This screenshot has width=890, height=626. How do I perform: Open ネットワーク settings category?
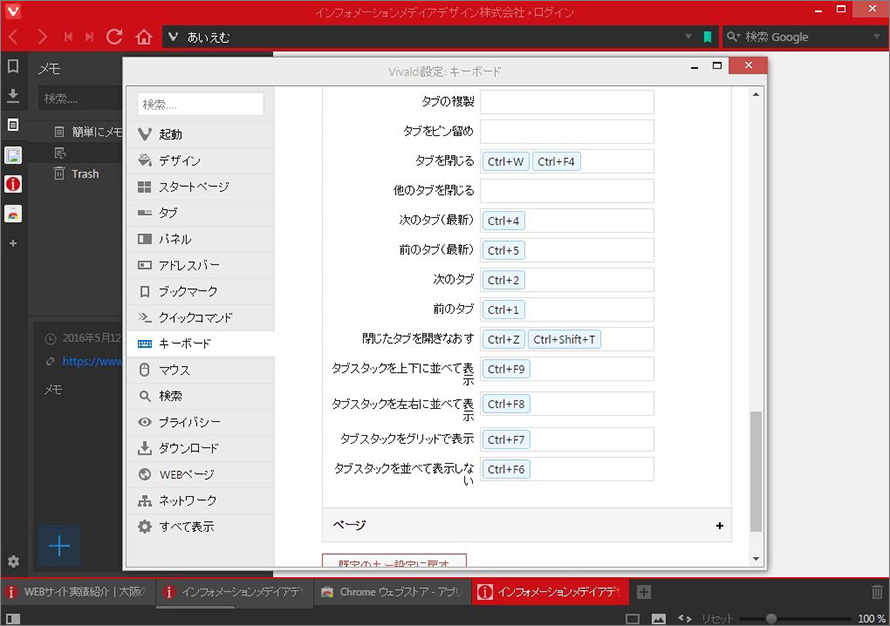tap(200, 500)
